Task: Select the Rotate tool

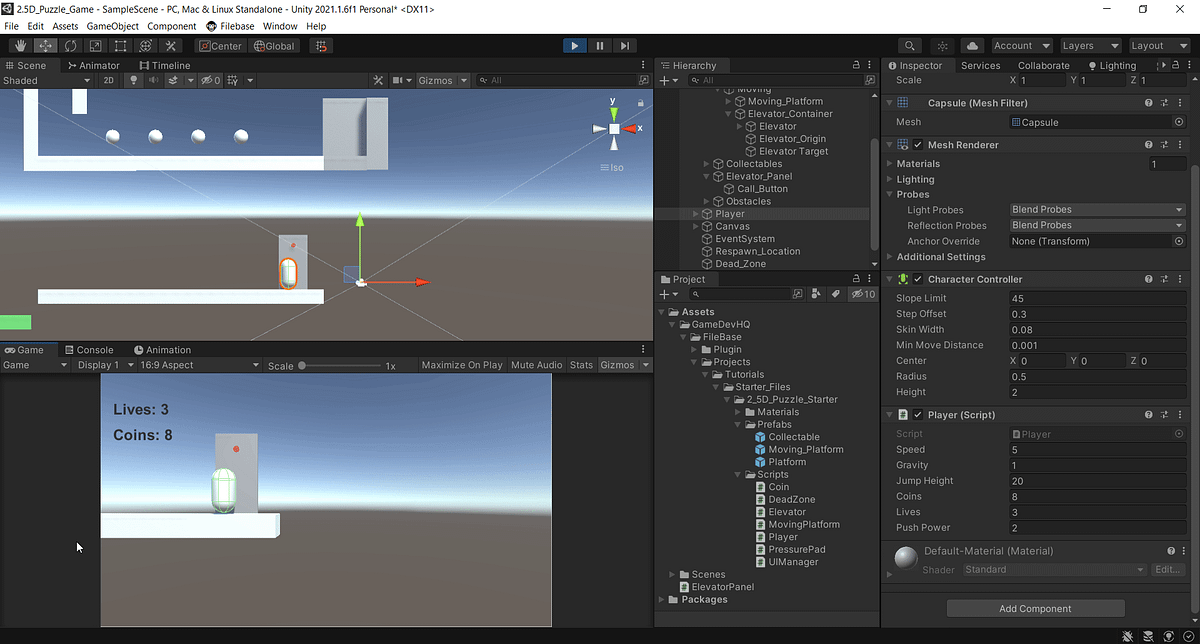Action: click(x=70, y=45)
